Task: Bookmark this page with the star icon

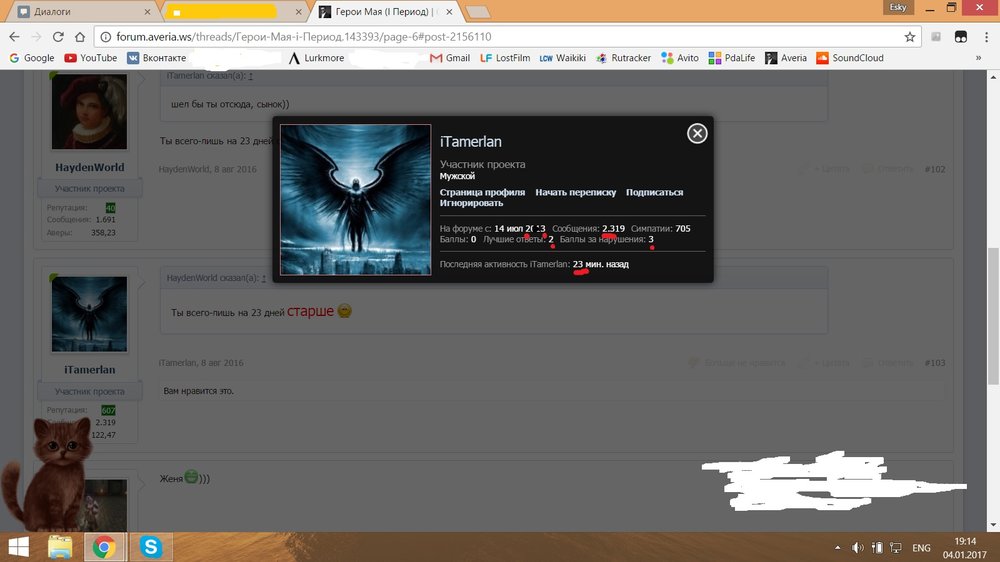Action: tap(909, 36)
